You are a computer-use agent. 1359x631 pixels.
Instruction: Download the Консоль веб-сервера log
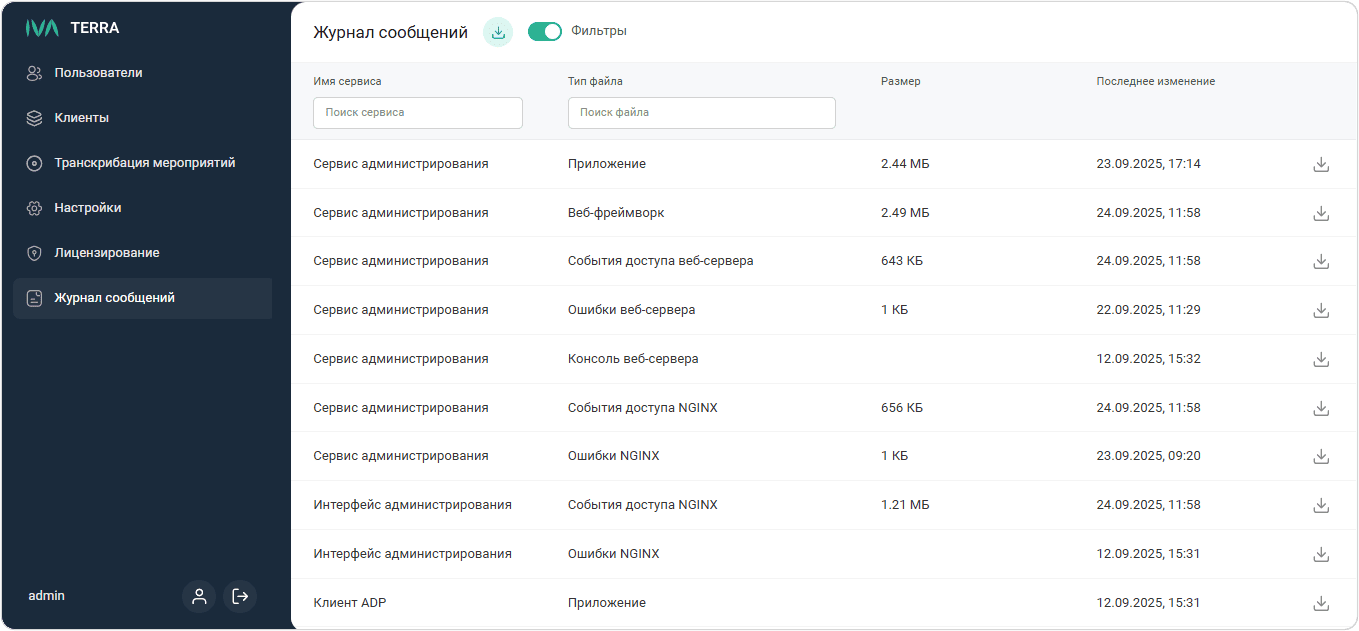pos(1320,359)
